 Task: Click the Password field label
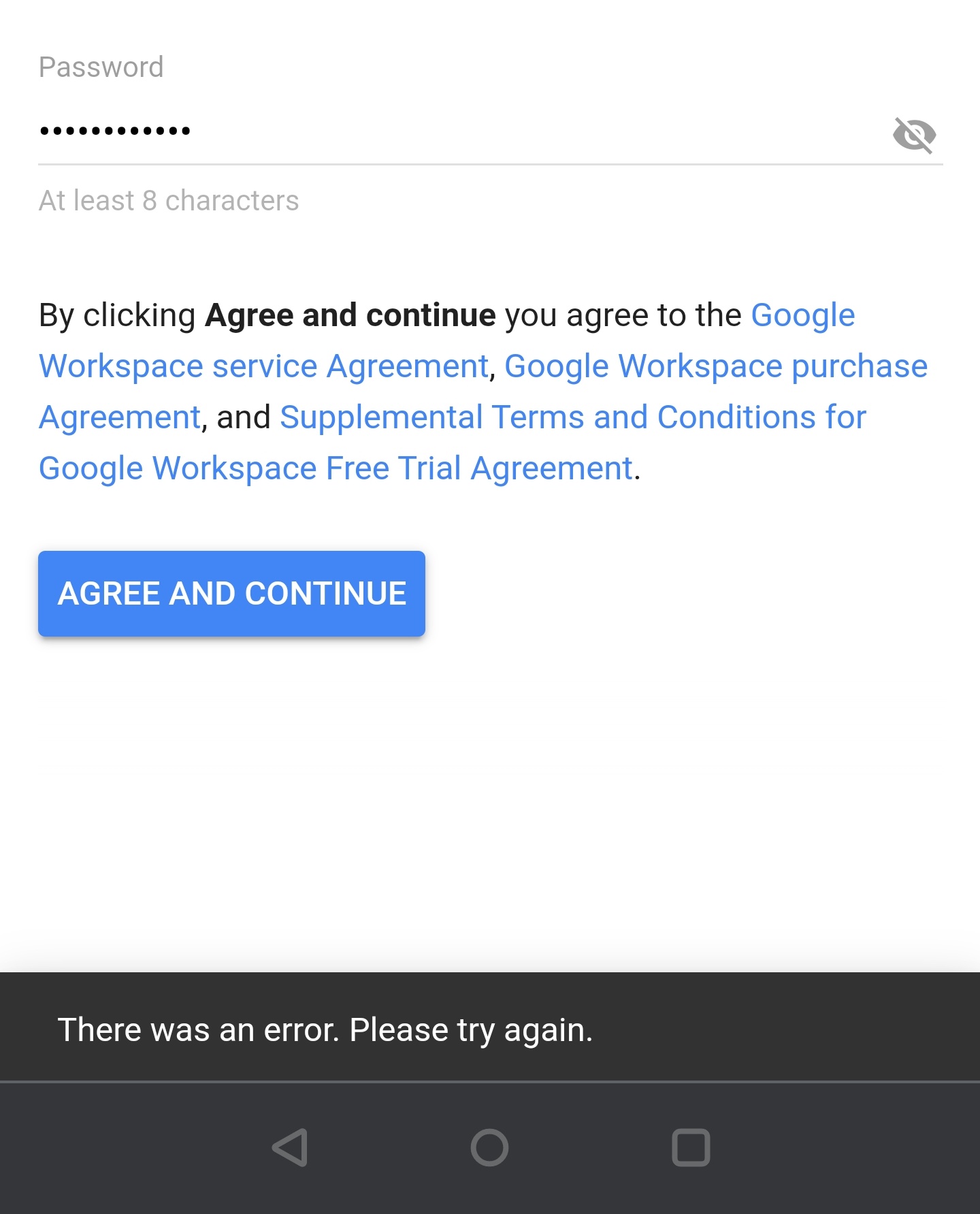pos(101,67)
